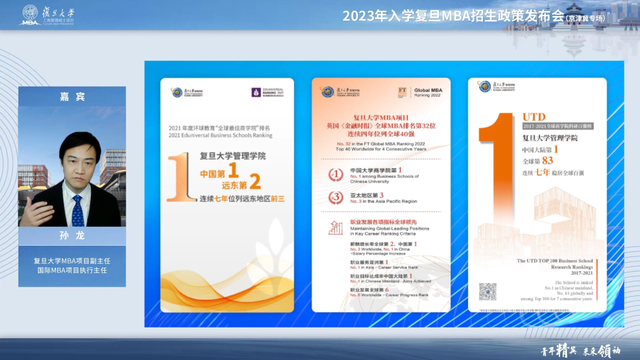Click the speaker name 孙龙 label

coord(72,236)
